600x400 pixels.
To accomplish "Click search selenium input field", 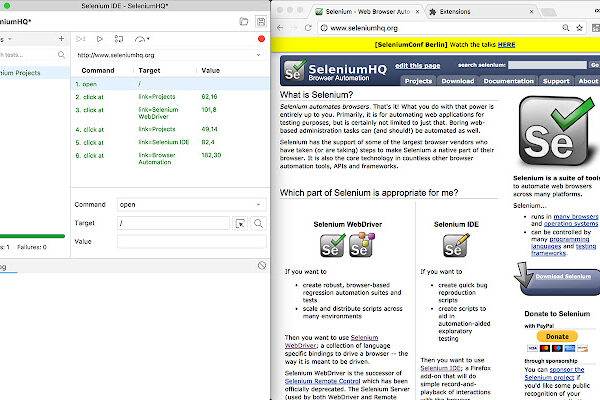I will tap(547, 65).
